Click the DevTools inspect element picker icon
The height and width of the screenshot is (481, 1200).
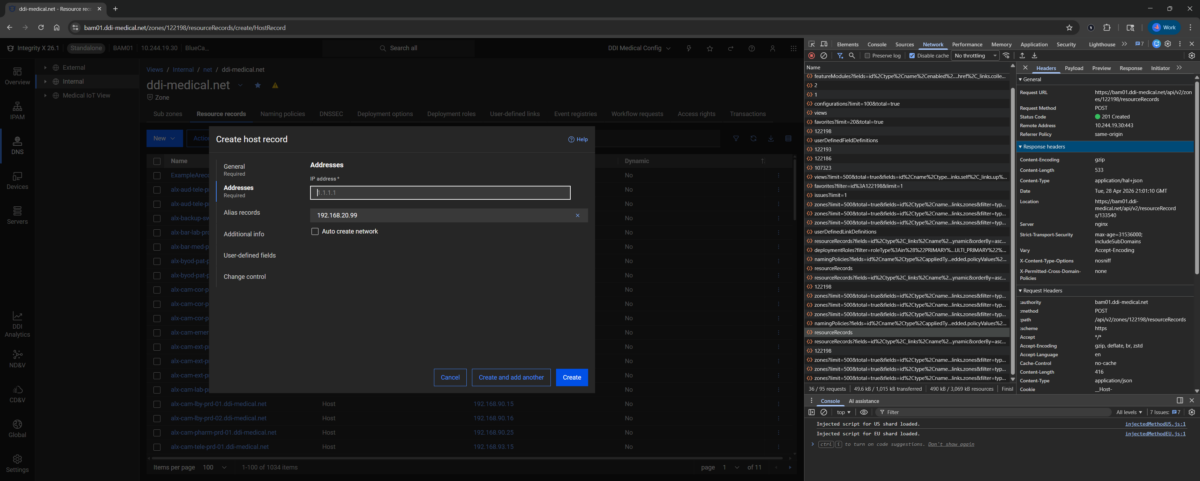pyautogui.click(x=813, y=45)
